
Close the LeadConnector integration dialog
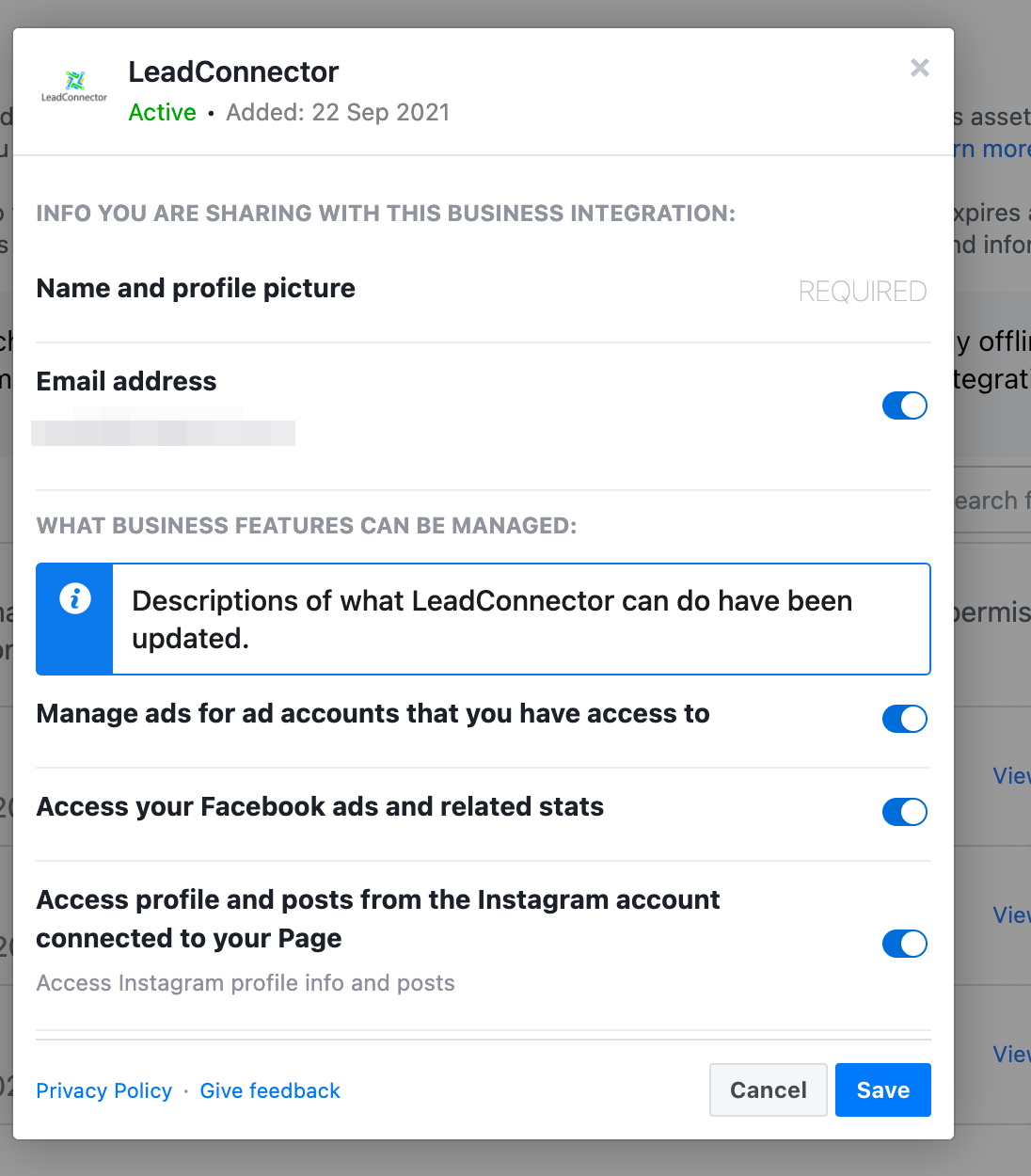[920, 68]
